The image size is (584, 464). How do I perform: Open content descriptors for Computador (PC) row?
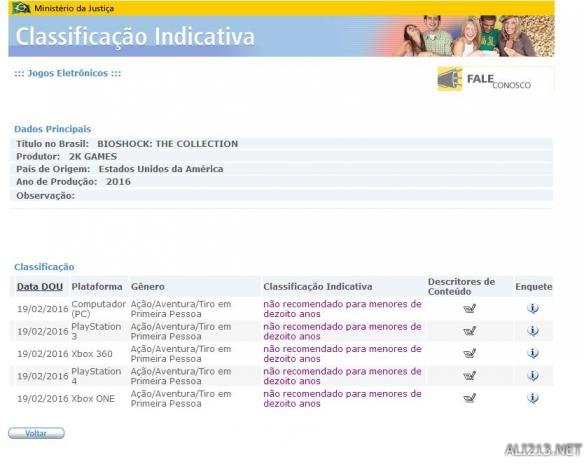470,308
